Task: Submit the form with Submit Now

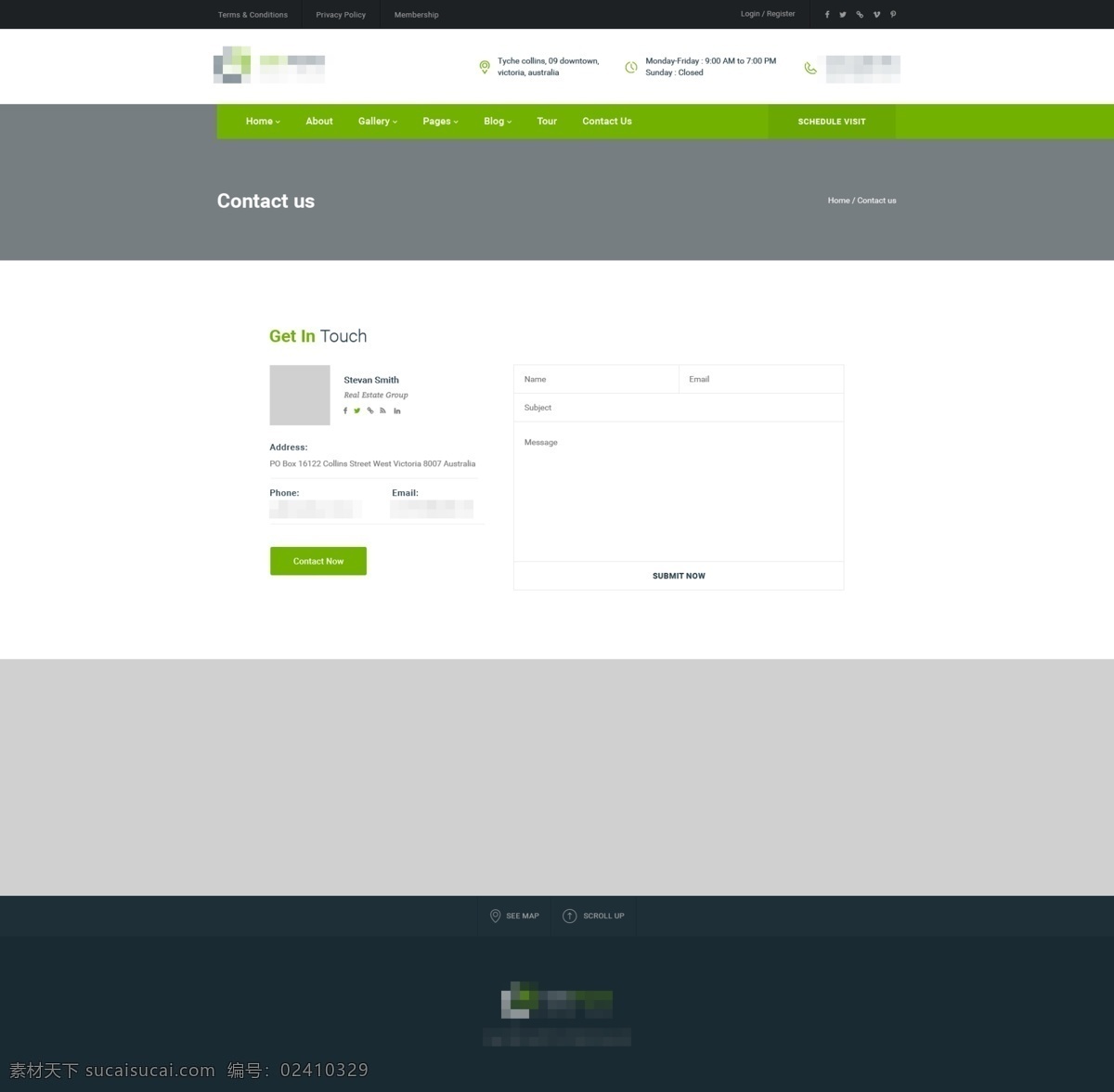Action: pos(679,576)
